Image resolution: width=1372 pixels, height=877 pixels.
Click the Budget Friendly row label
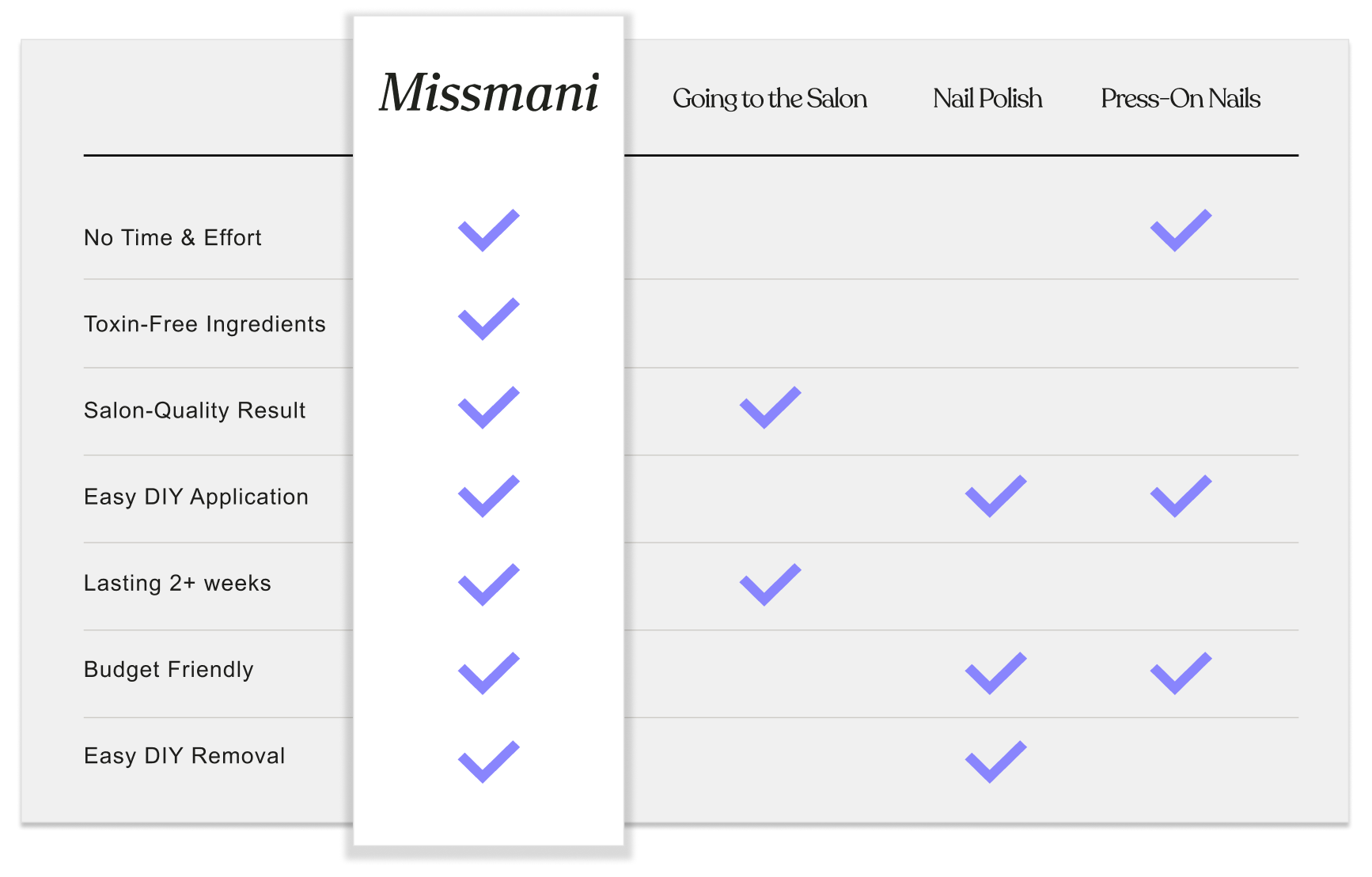(169, 670)
